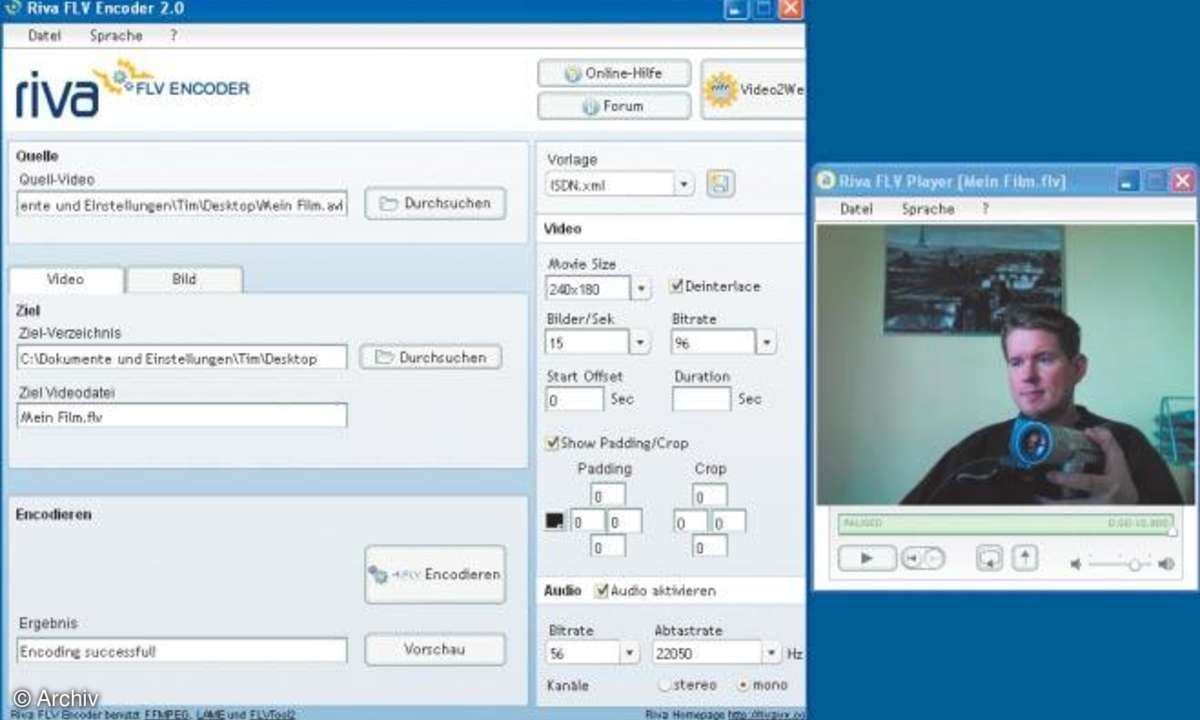Image resolution: width=1200 pixels, height=720 pixels.
Task: Click the Ergebnis result field
Action: (x=182, y=651)
